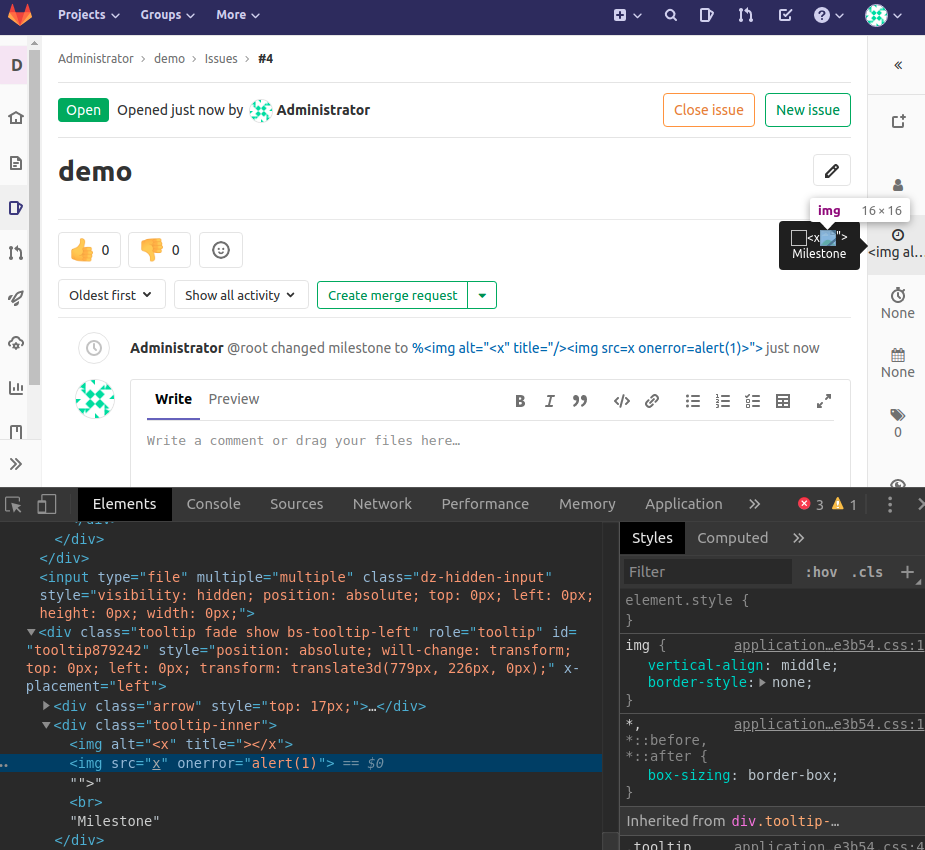Select the DevTools element inspector icon
The height and width of the screenshot is (850, 925).
click(x=14, y=504)
